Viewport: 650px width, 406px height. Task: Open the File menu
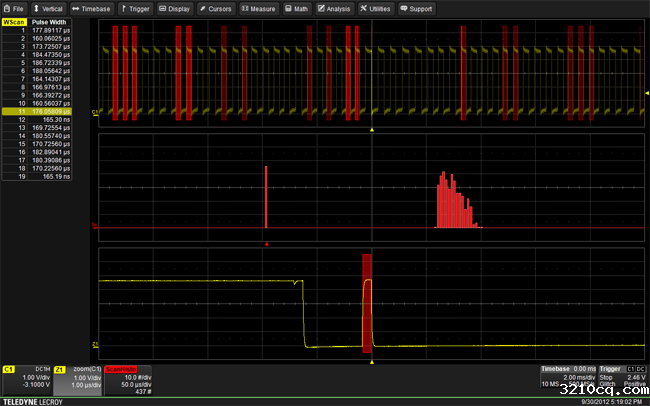click(14, 9)
